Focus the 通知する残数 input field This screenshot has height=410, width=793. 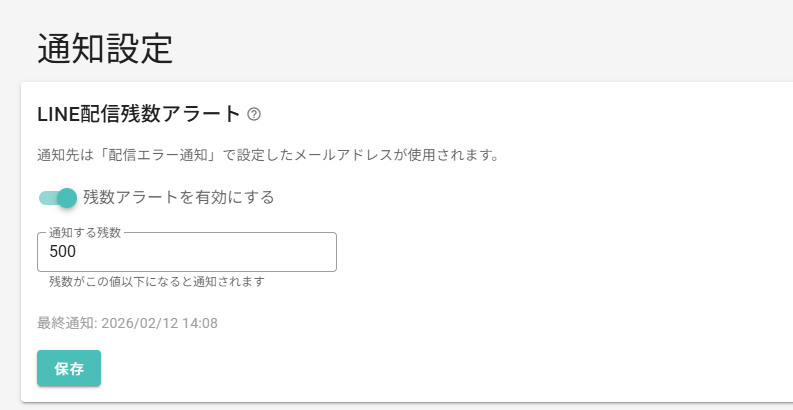(x=186, y=252)
